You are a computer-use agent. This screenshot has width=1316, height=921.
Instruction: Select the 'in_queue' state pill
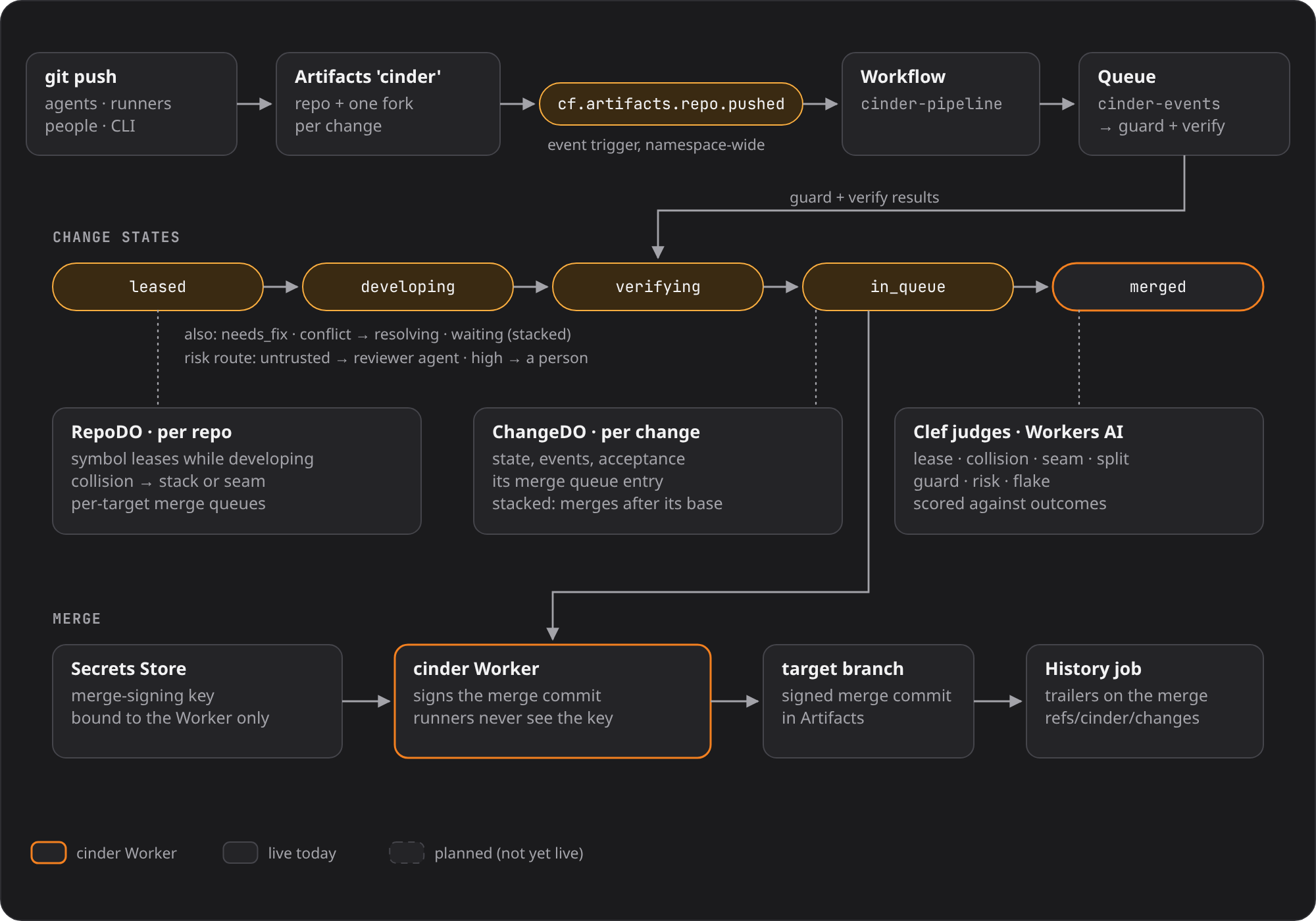(x=908, y=287)
